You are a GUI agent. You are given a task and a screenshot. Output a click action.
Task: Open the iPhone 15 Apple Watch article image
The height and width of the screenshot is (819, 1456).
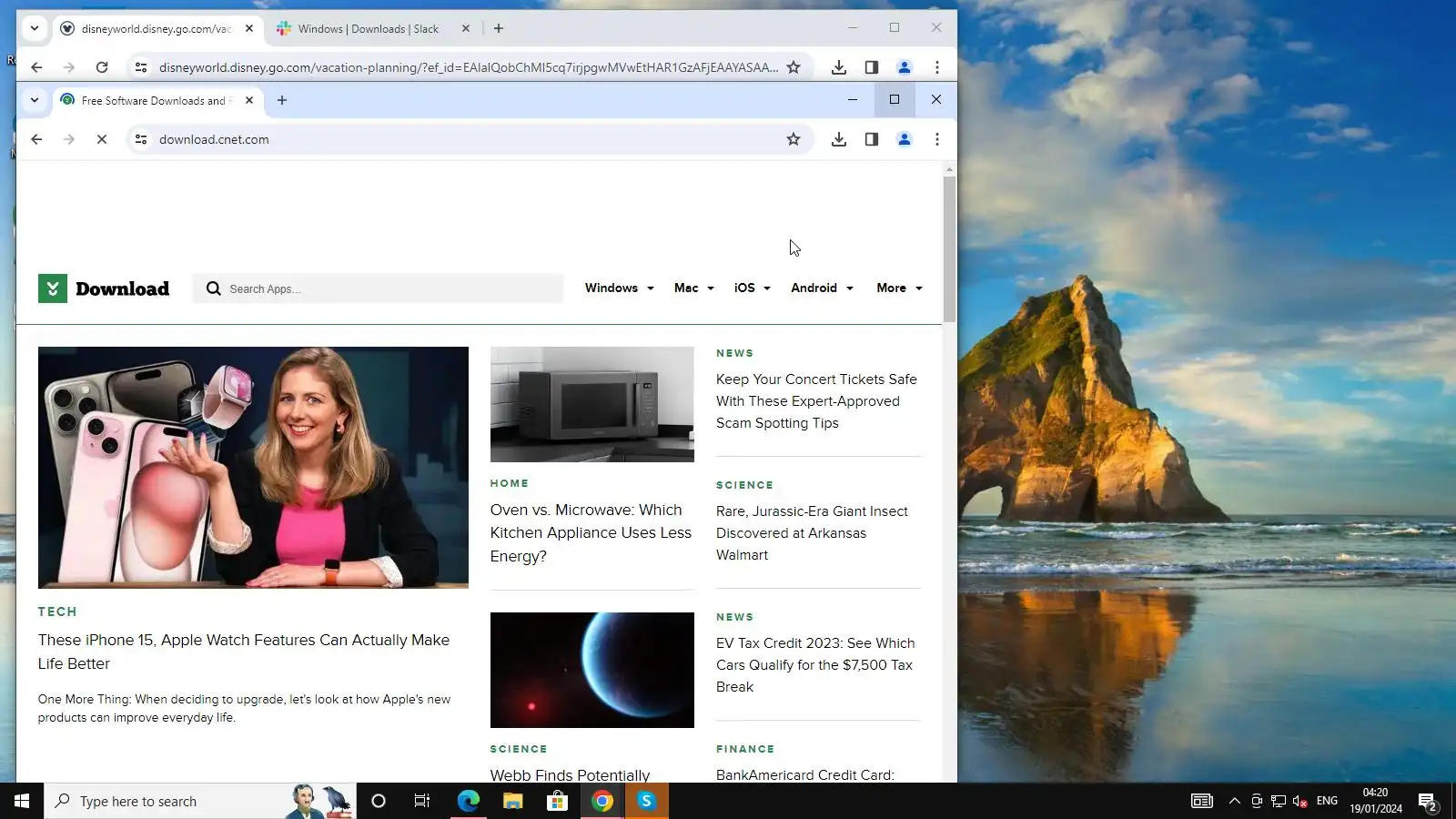253,468
